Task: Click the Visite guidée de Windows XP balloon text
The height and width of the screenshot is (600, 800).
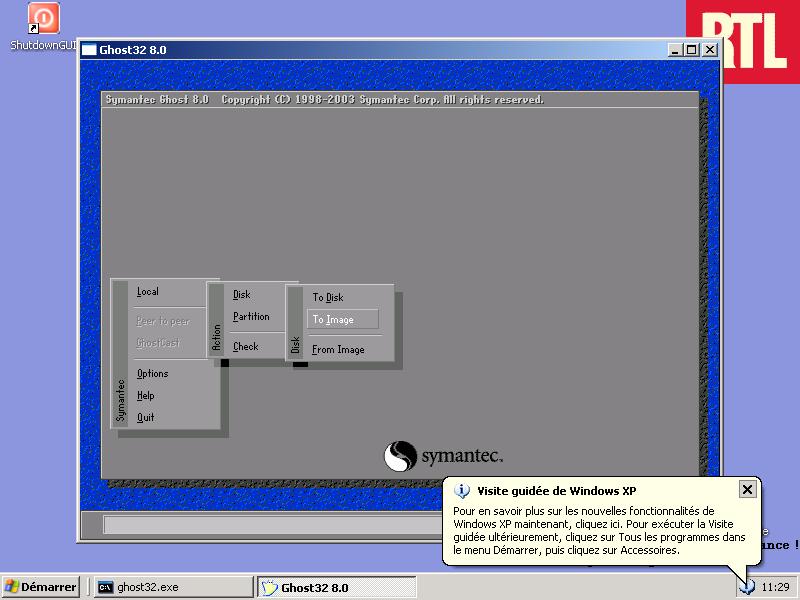Action: point(599,531)
